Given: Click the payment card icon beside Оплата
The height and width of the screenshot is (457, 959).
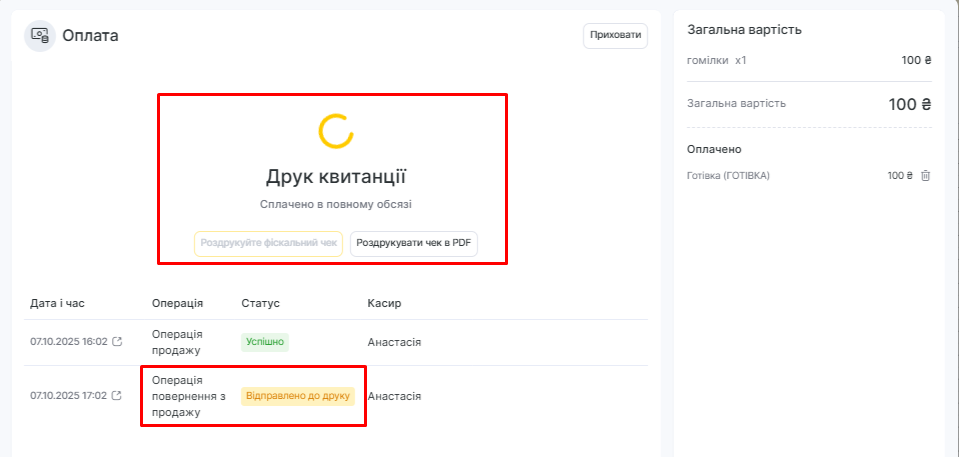Looking at the screenshot, I should tap(40, 35).
